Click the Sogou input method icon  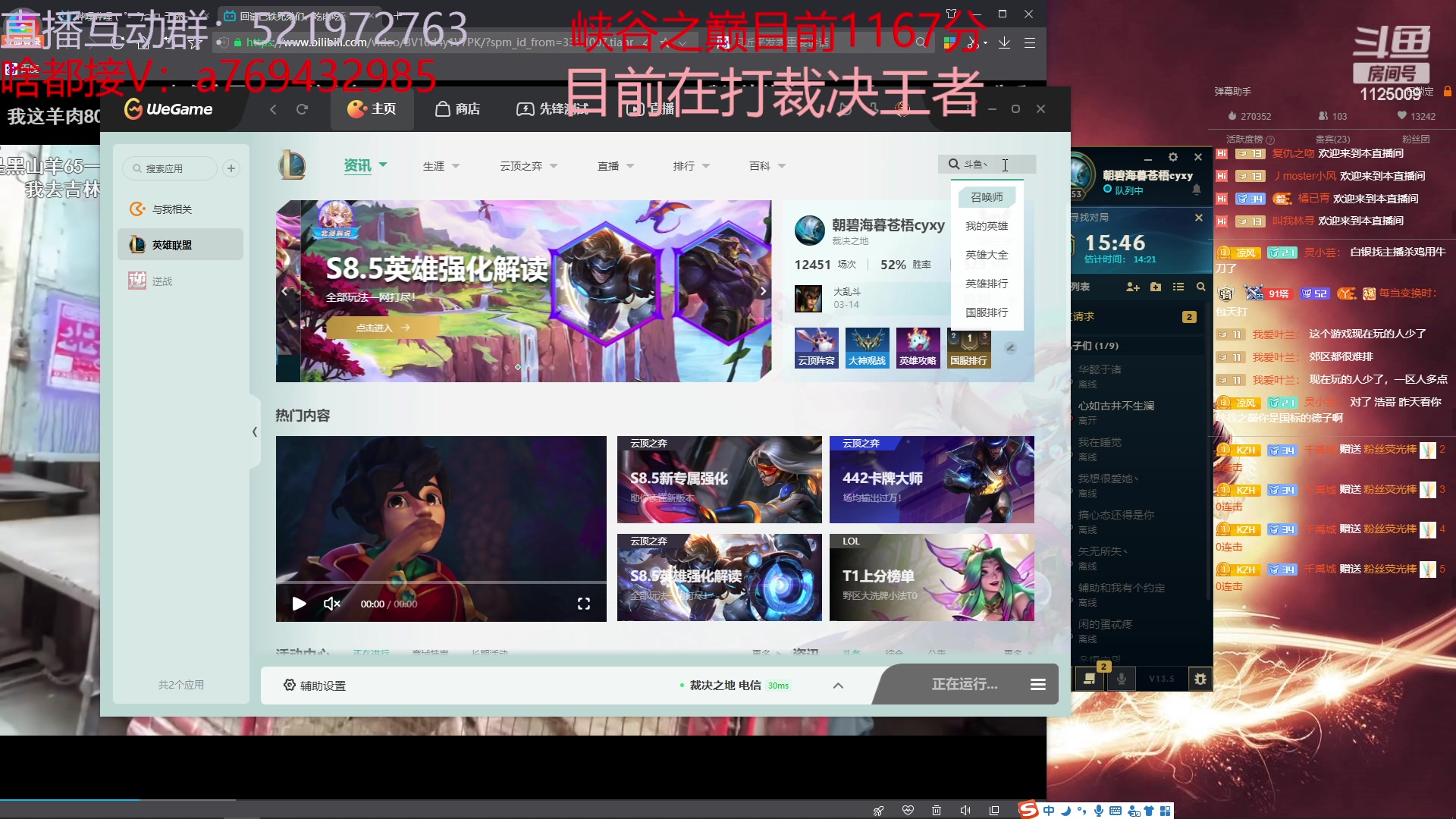1028,810
